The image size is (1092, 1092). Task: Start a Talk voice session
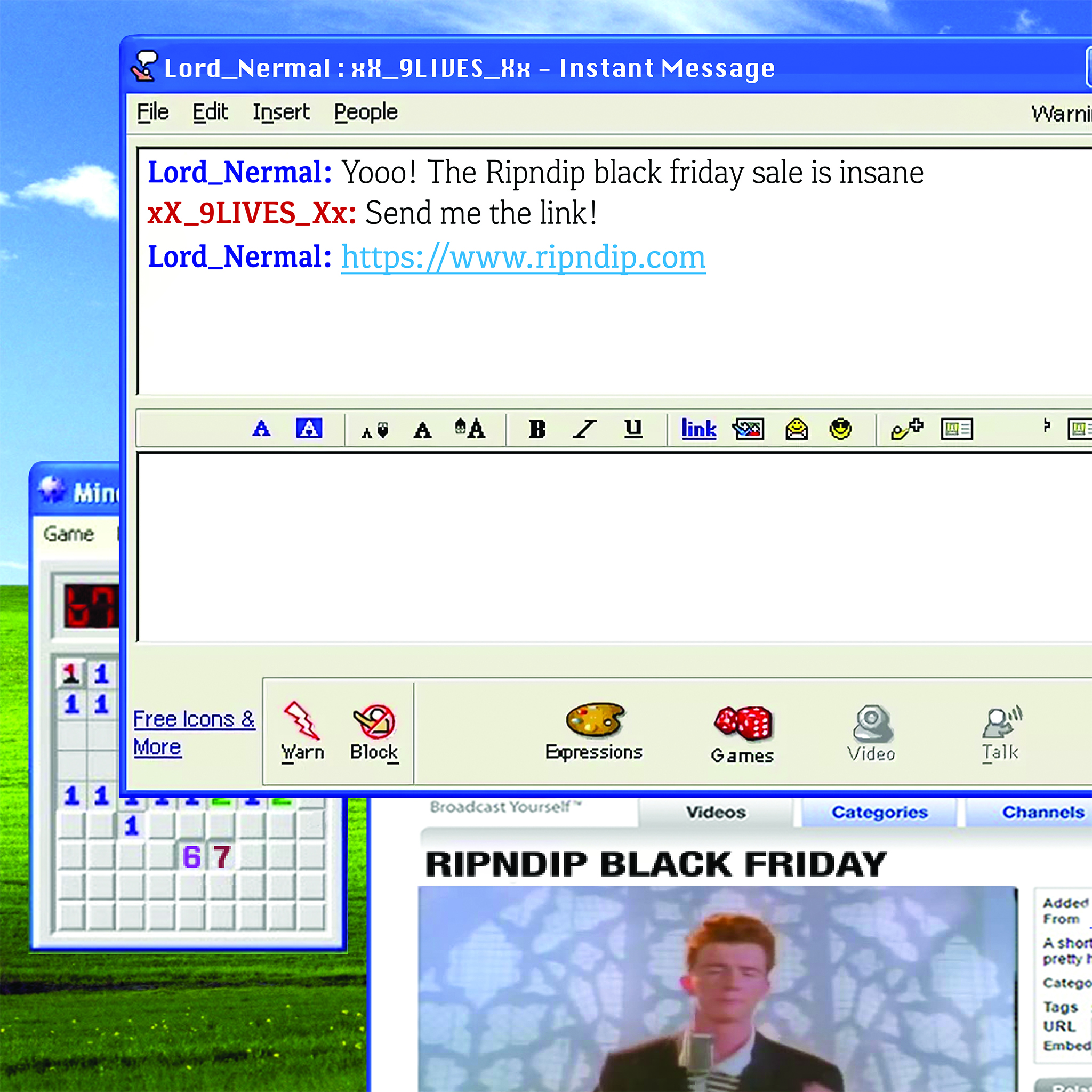click(1001, 733)
